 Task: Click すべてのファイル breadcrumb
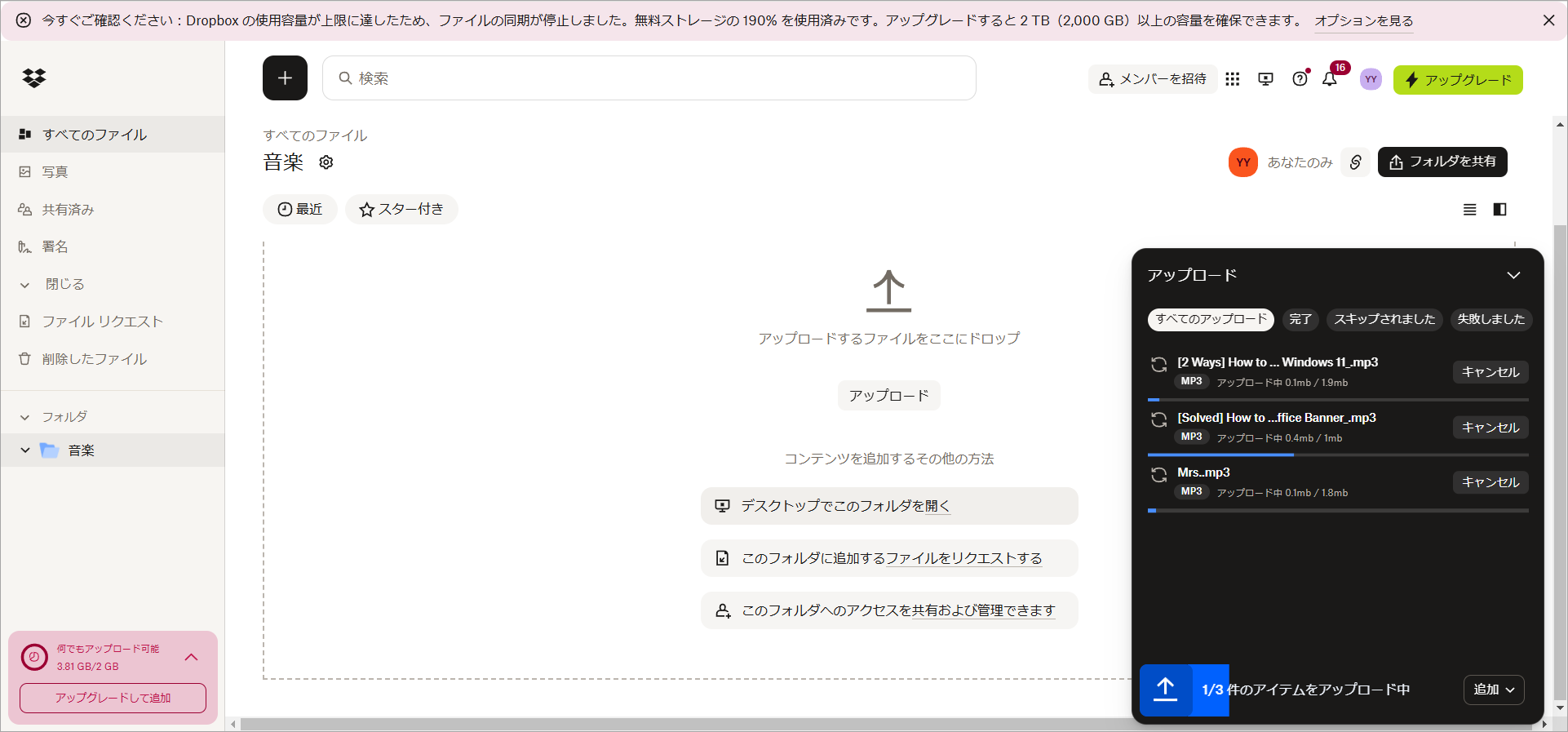(315, 135)
